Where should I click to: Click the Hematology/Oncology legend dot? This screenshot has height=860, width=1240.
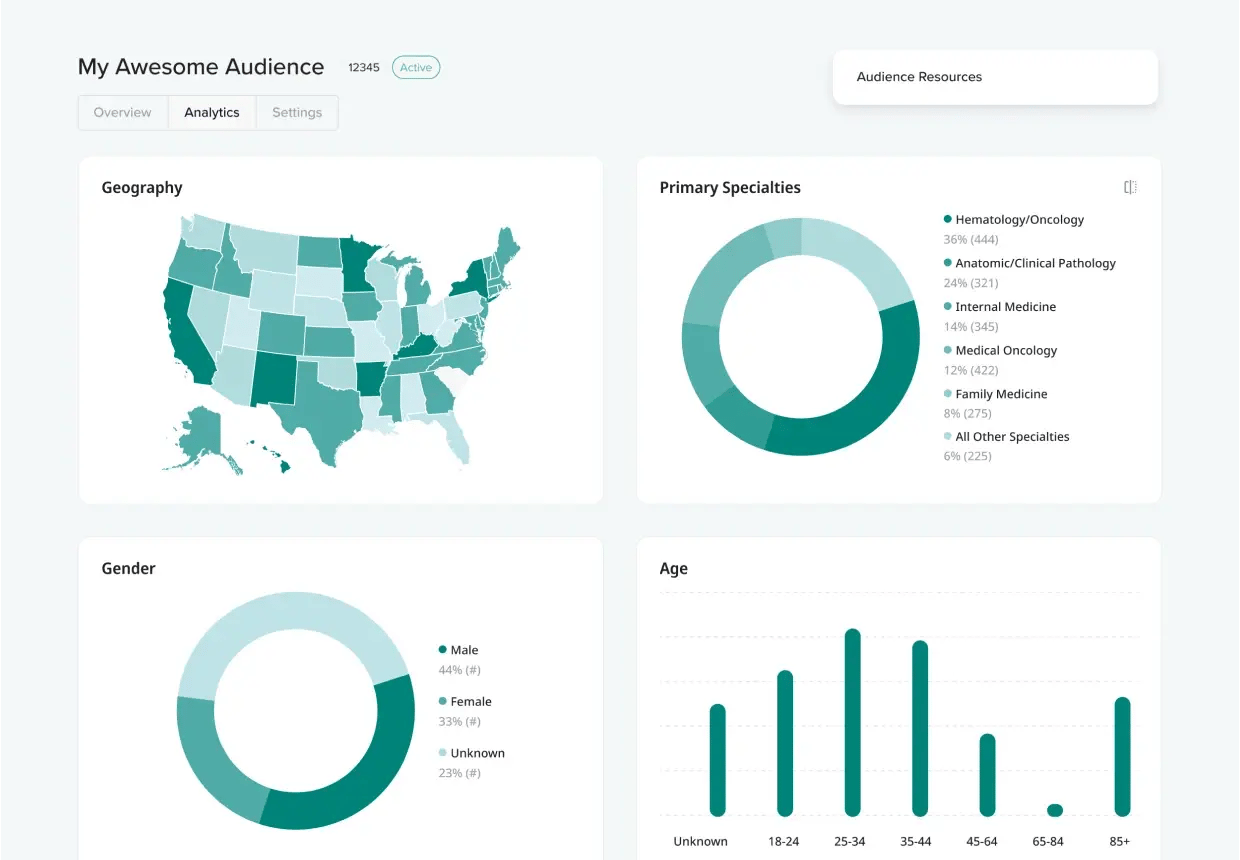tap(946, 219)
